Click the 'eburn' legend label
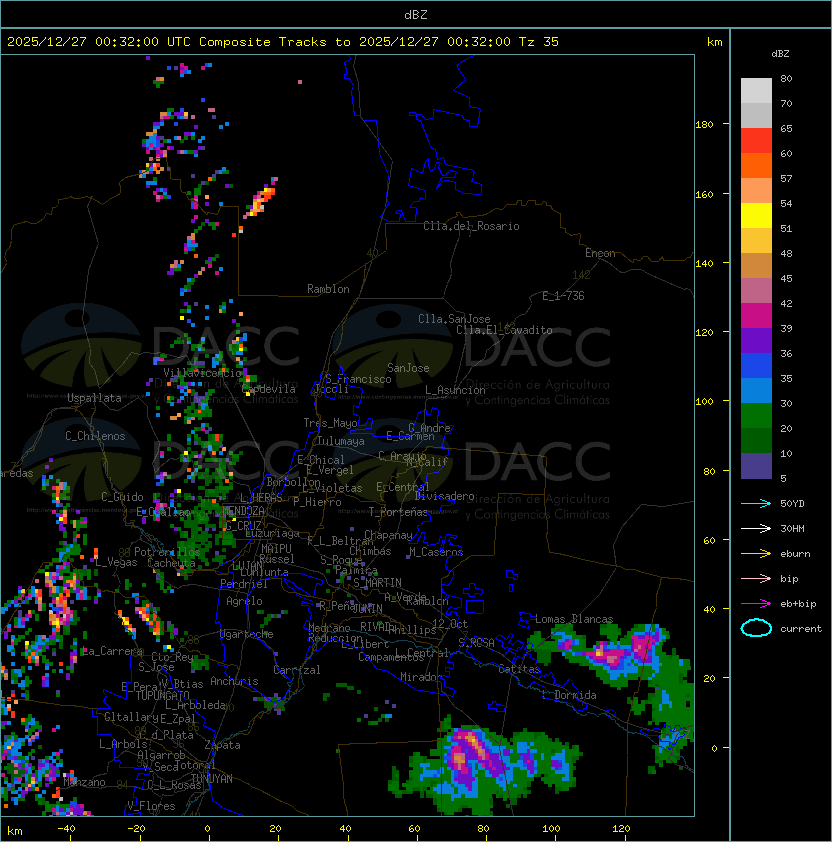832x842 pixels. coord(795,554)
